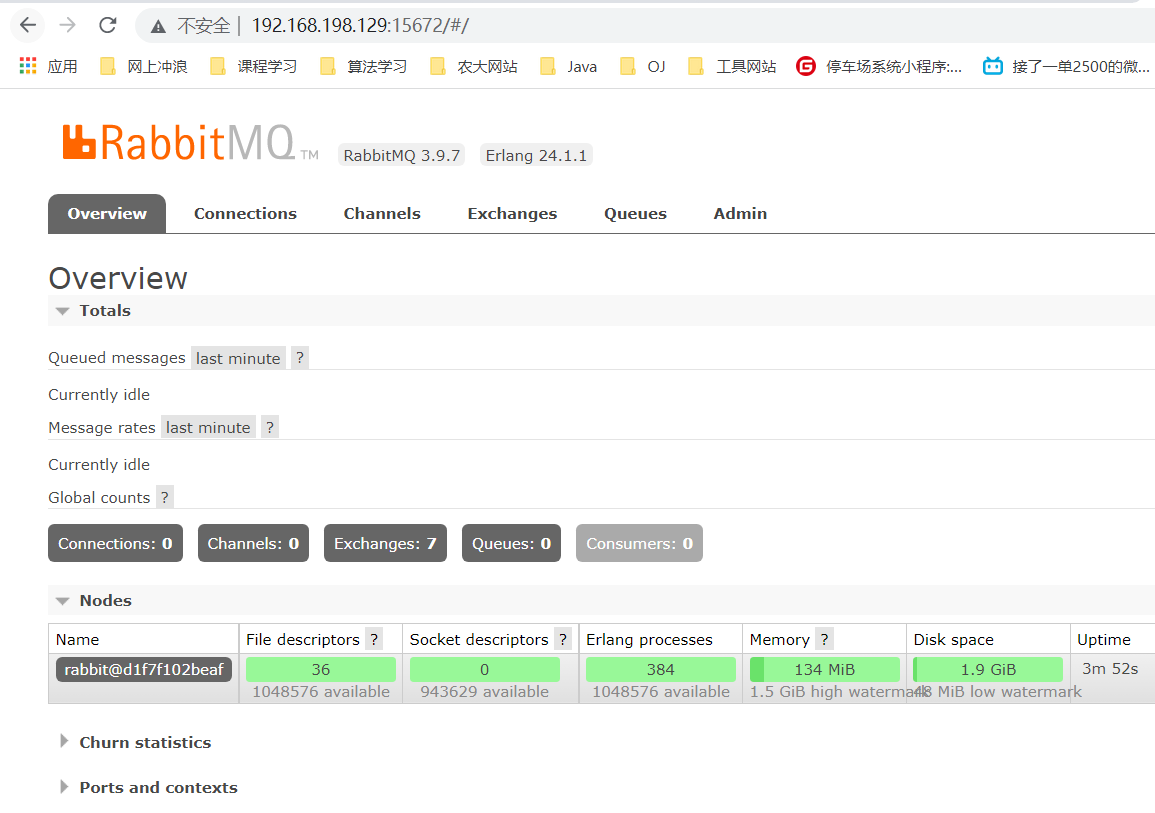Image resolution: width=1155 pixels, height=813 pixels.
Task: Open the Java bookmark folder
Action: coord(568,67)
